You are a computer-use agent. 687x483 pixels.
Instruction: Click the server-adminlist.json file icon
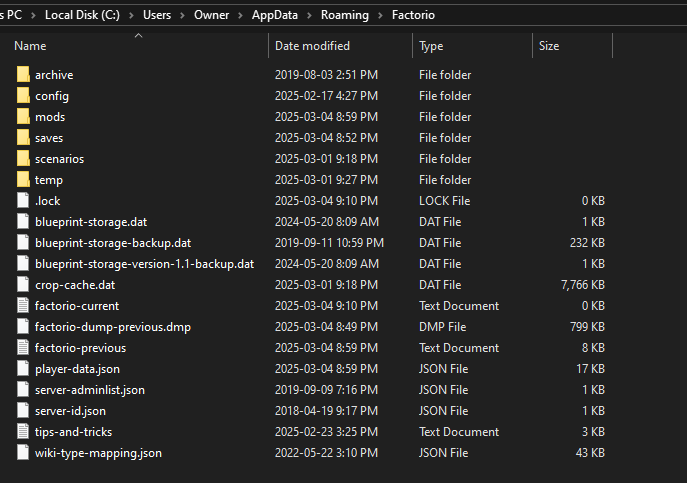[23, 390]
